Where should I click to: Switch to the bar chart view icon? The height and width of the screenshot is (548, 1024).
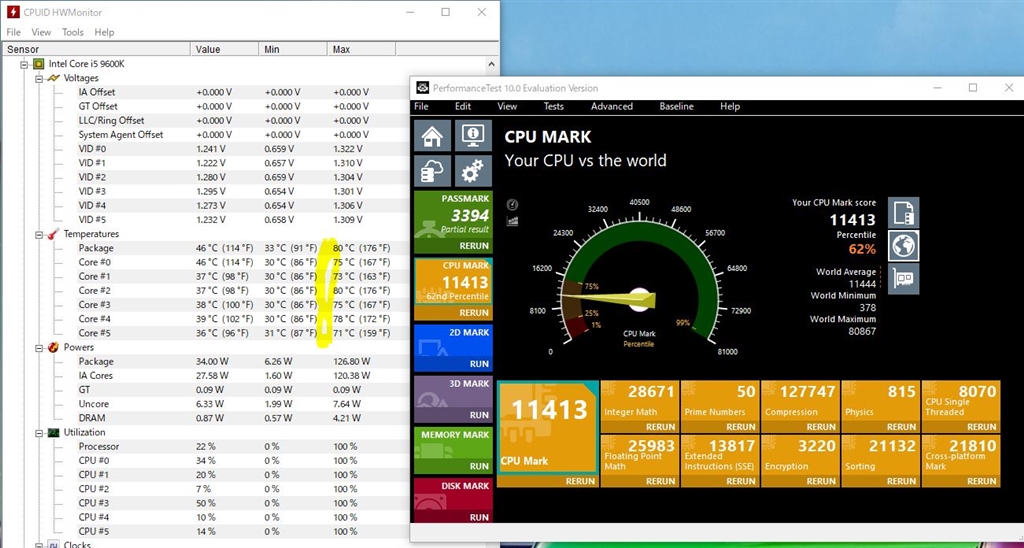513,221
